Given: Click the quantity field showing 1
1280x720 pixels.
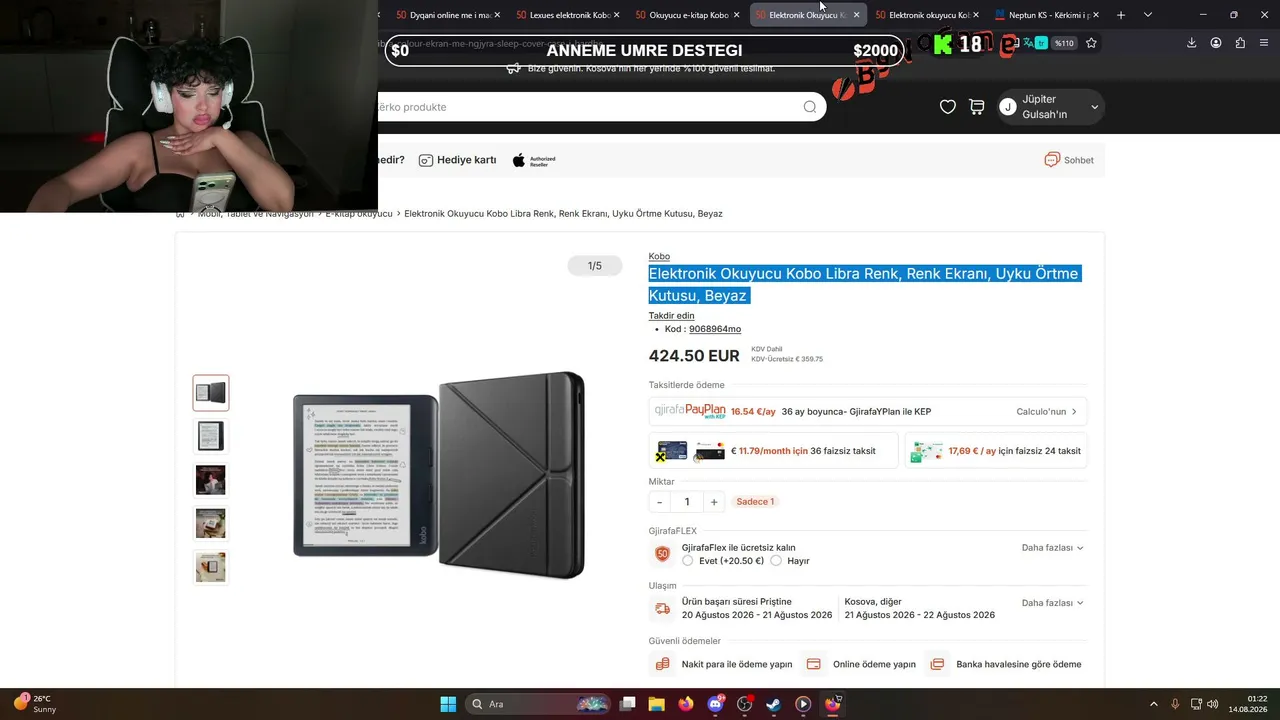Looking at the screenshot, I should (687, 502).
